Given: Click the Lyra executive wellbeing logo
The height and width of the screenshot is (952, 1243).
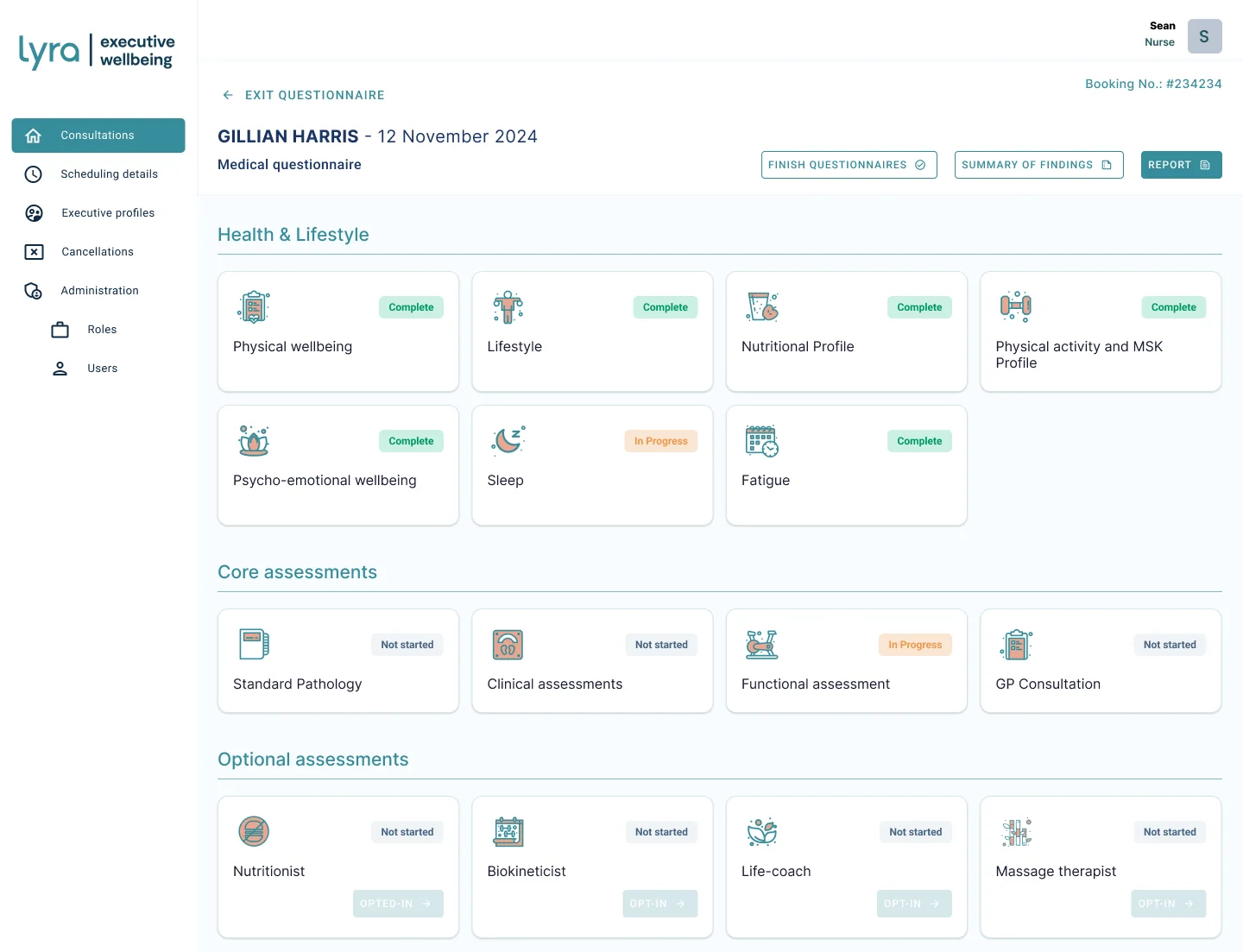Looking at the screenshot, I should [x=97, y=51].
